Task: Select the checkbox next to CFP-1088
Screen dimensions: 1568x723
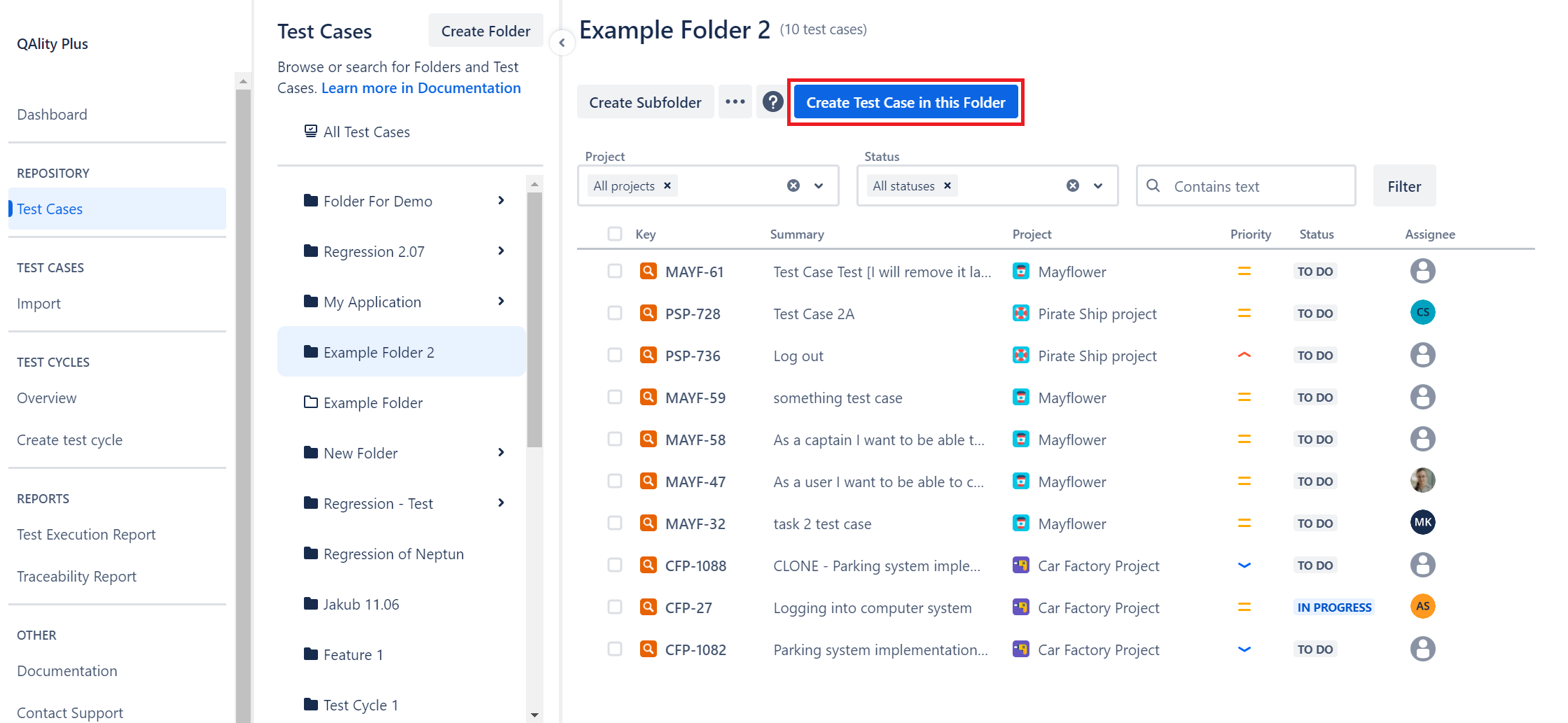Action: pos(615,565)
